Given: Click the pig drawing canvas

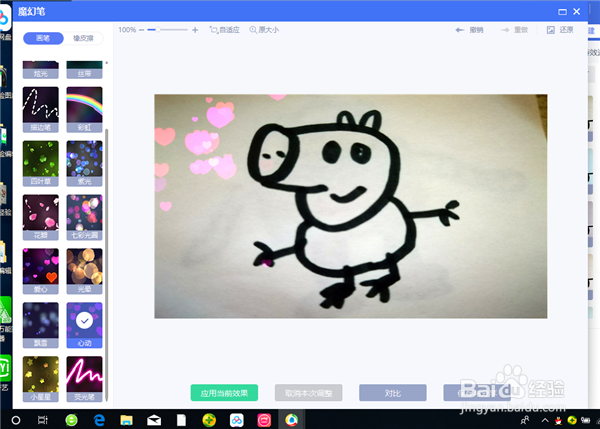Looking at the screenshot, I should [351, 206].
